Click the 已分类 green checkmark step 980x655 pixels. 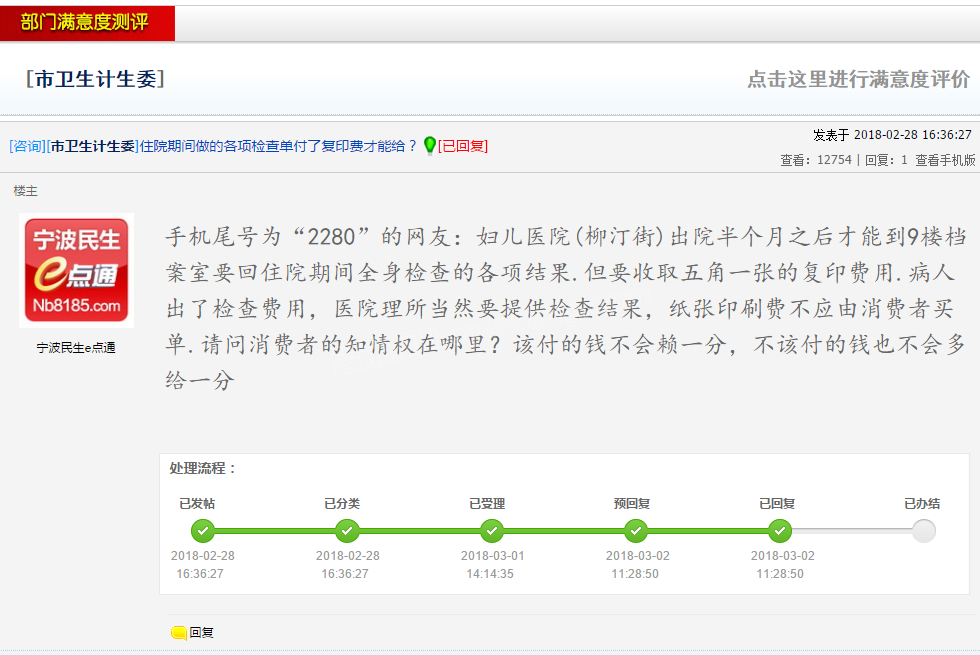click(x=347, y=531)
